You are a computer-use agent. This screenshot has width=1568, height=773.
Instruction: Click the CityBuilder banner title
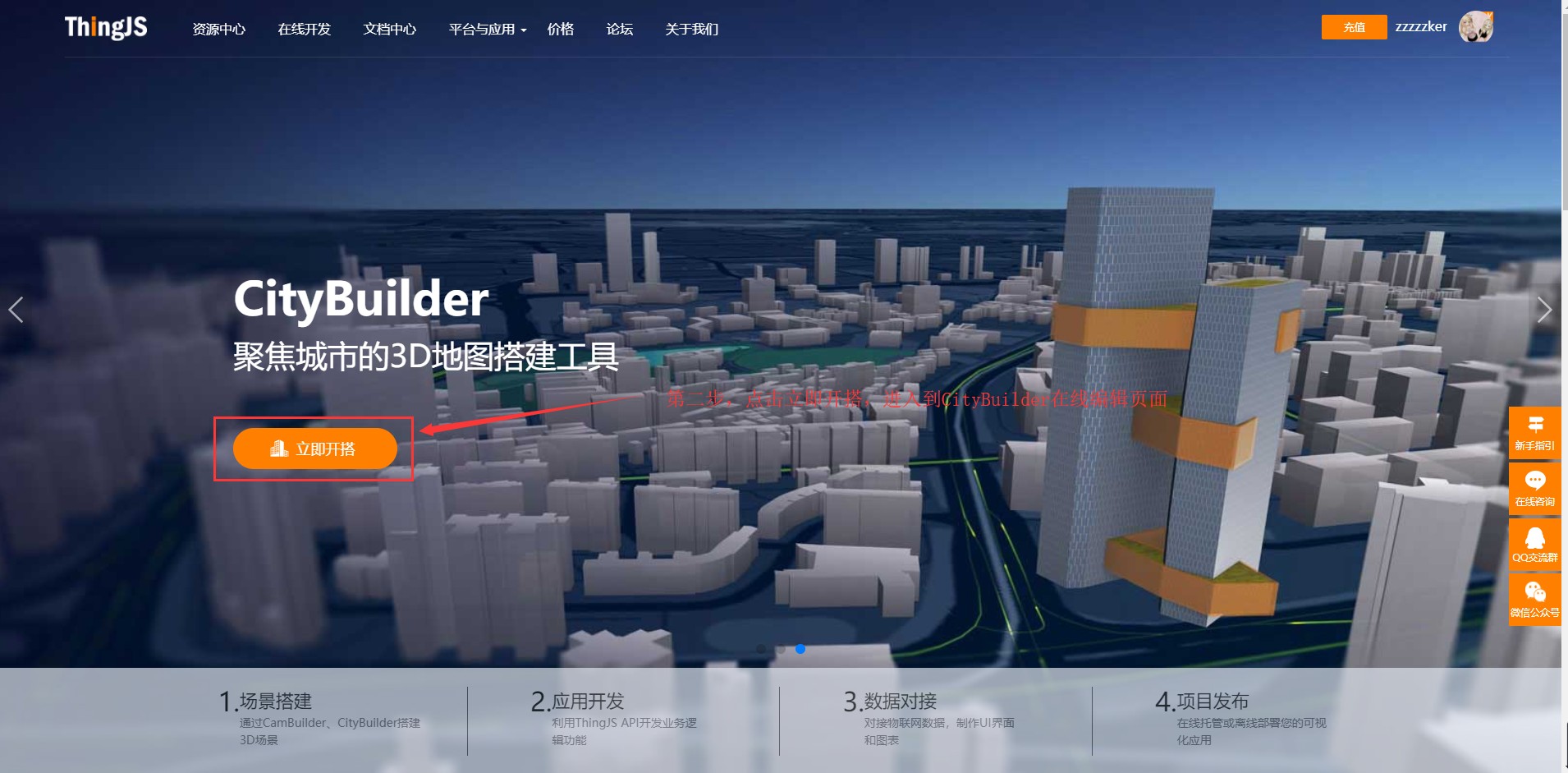361,298
